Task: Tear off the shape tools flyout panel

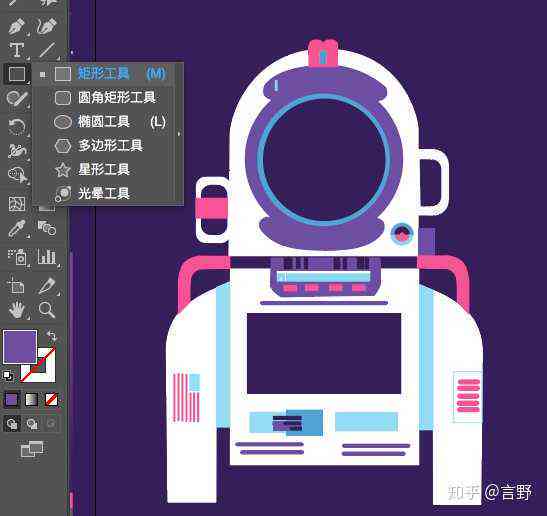Action: tap(179, 134)
